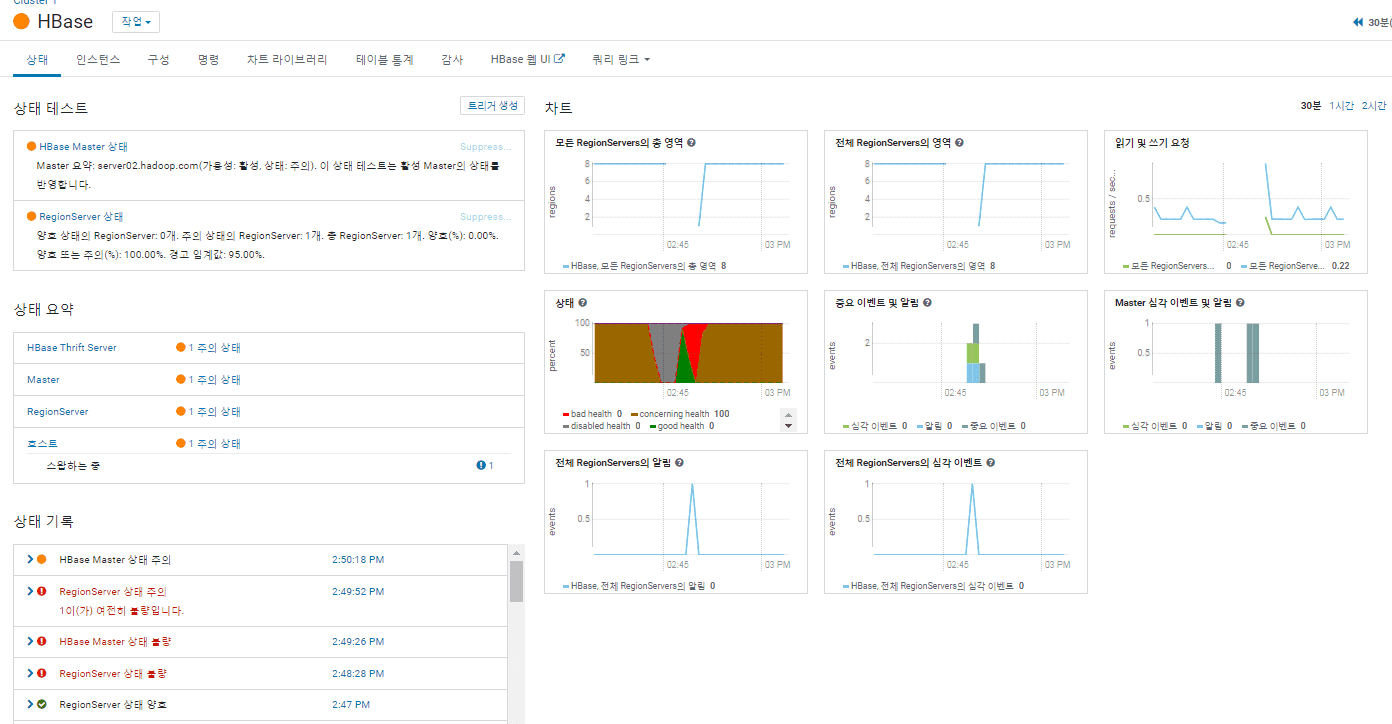Screen dimensions: 1392x724
Task: Expand the RegionServer 상태 양호 history entry
Action: pyautogui.click(x=30, y=705)
